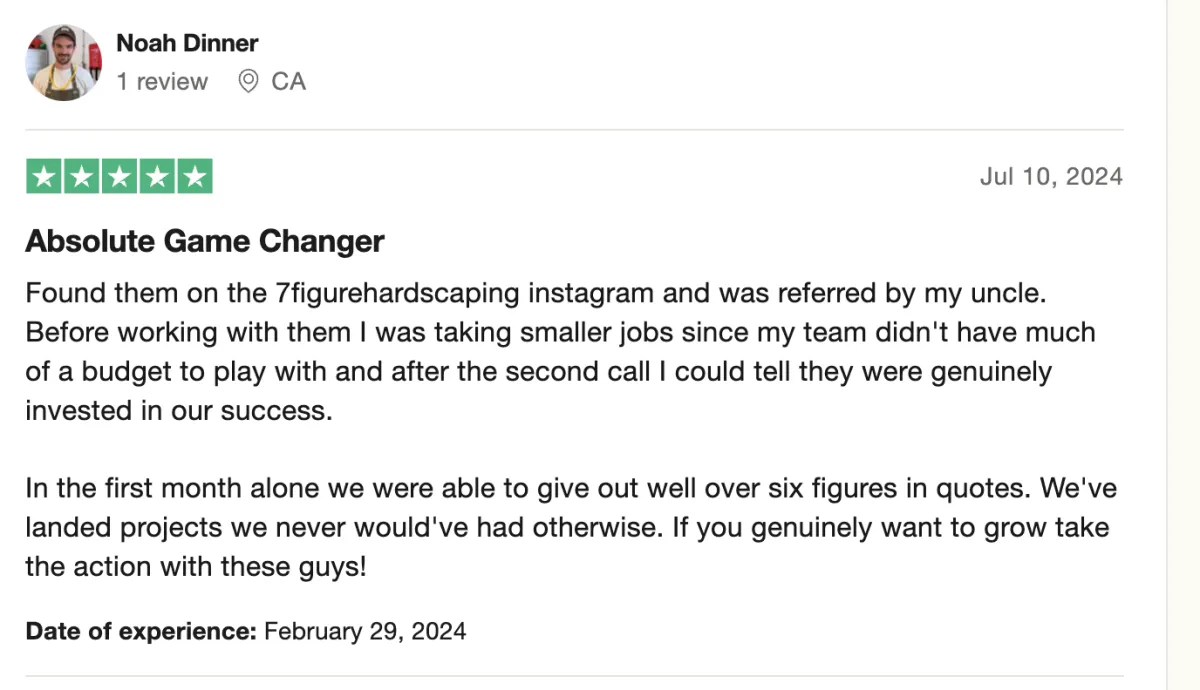This screenshot has height=690, width=1200.
Task: Click the closing line 'the action with these guys!'
Action: click(x=196, y=567)
